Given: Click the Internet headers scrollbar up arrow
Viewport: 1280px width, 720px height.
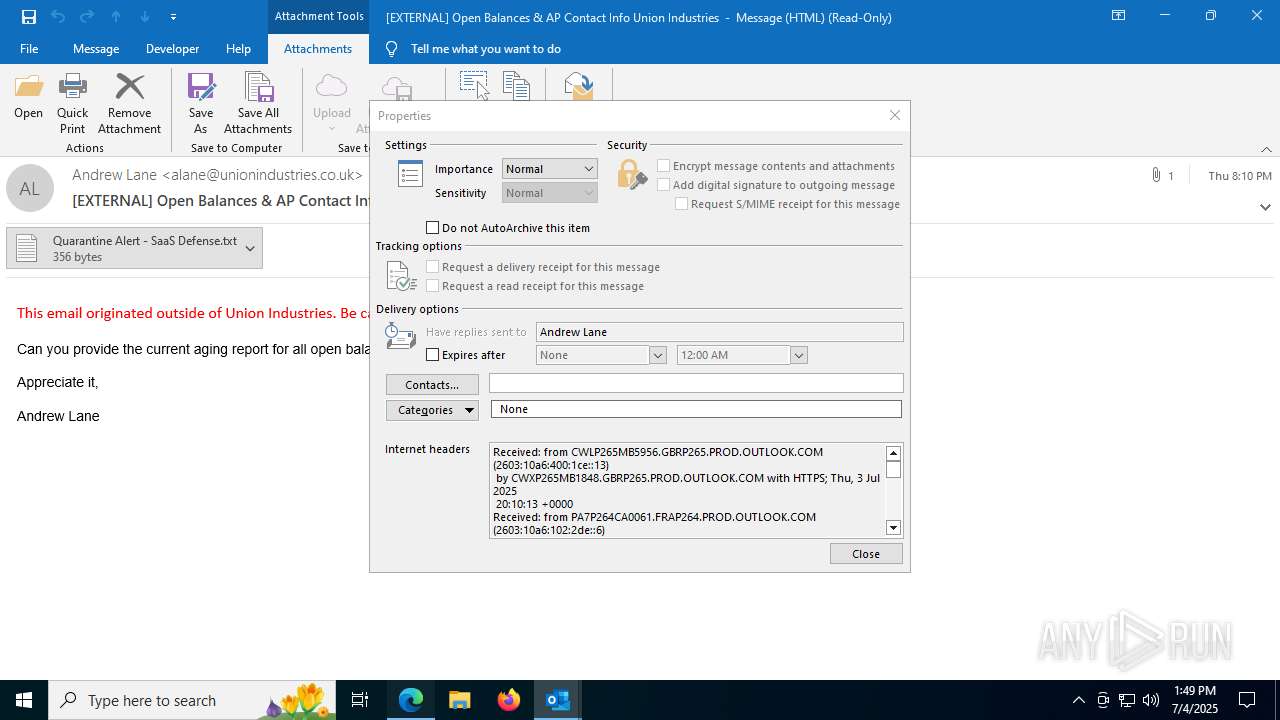Looking at the screenshot, I should [894, 453].
